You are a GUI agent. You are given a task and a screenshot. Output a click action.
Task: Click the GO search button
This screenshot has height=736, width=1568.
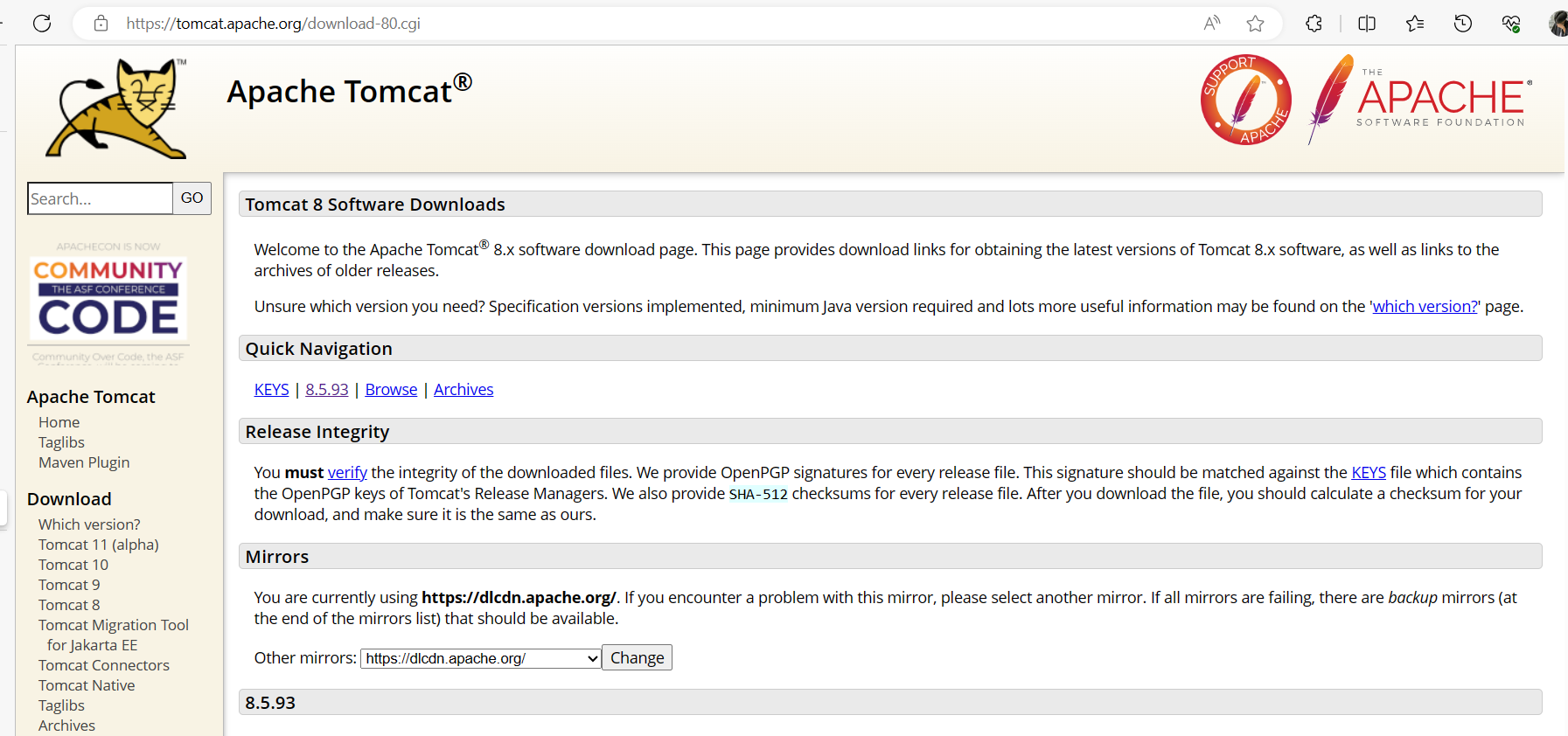(x=192, y=198)
